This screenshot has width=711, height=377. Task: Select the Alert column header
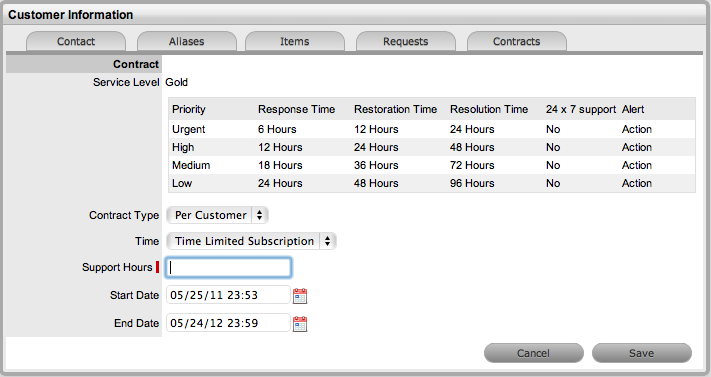633,109
